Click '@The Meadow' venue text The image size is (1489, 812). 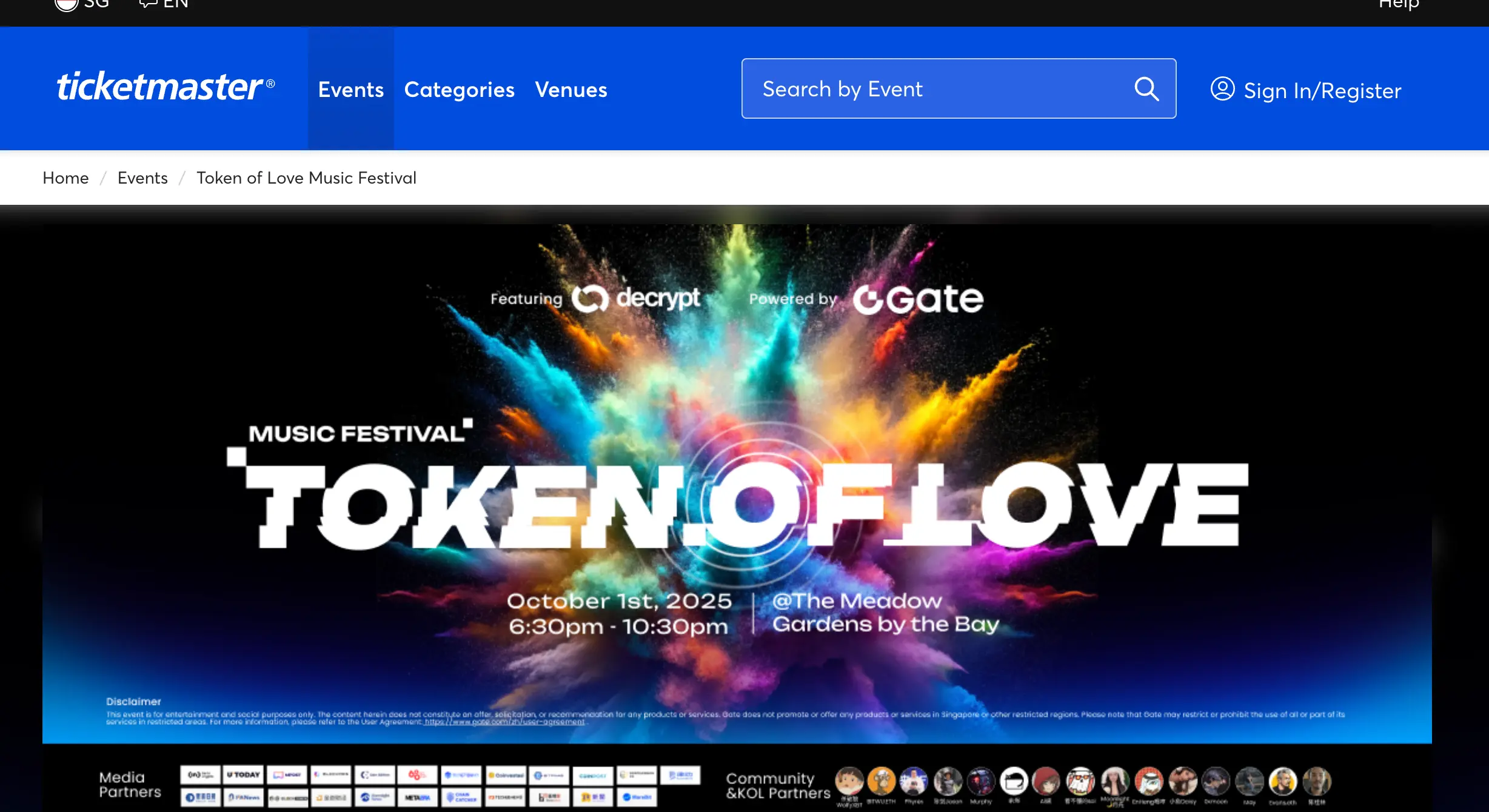pyautogui.click(x=857, y=601)
